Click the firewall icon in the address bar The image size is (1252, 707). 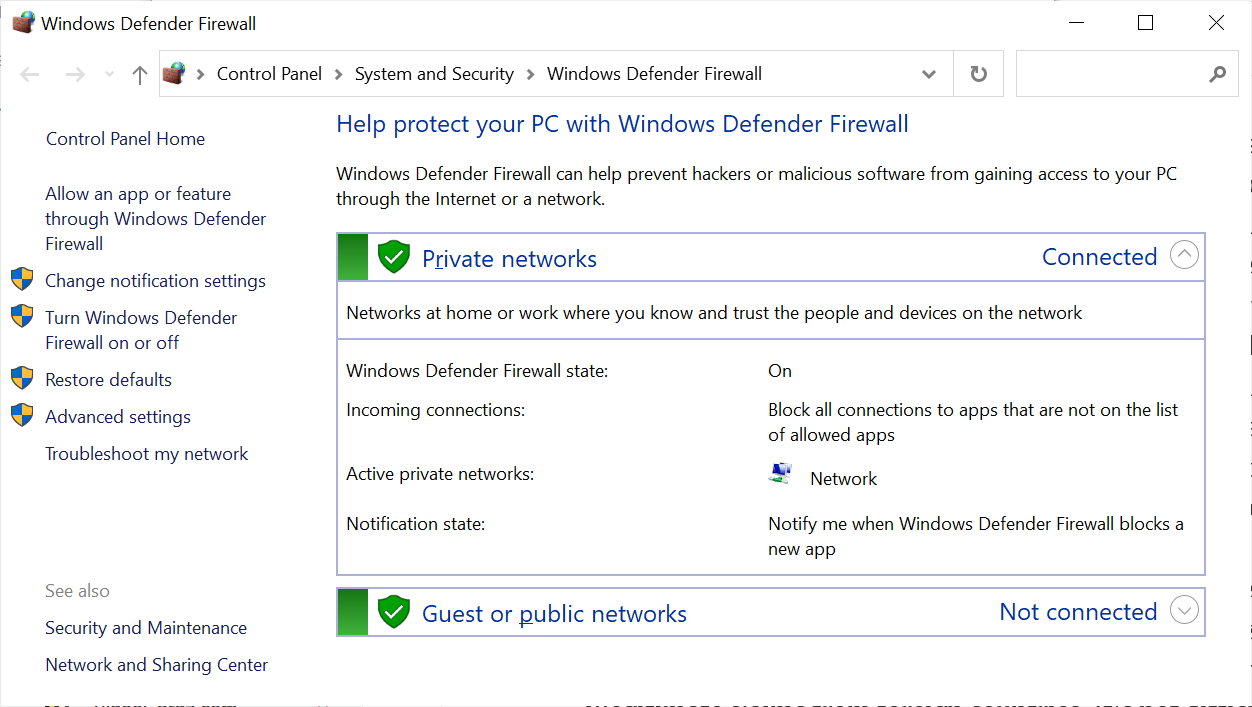(x=174, y=73)
